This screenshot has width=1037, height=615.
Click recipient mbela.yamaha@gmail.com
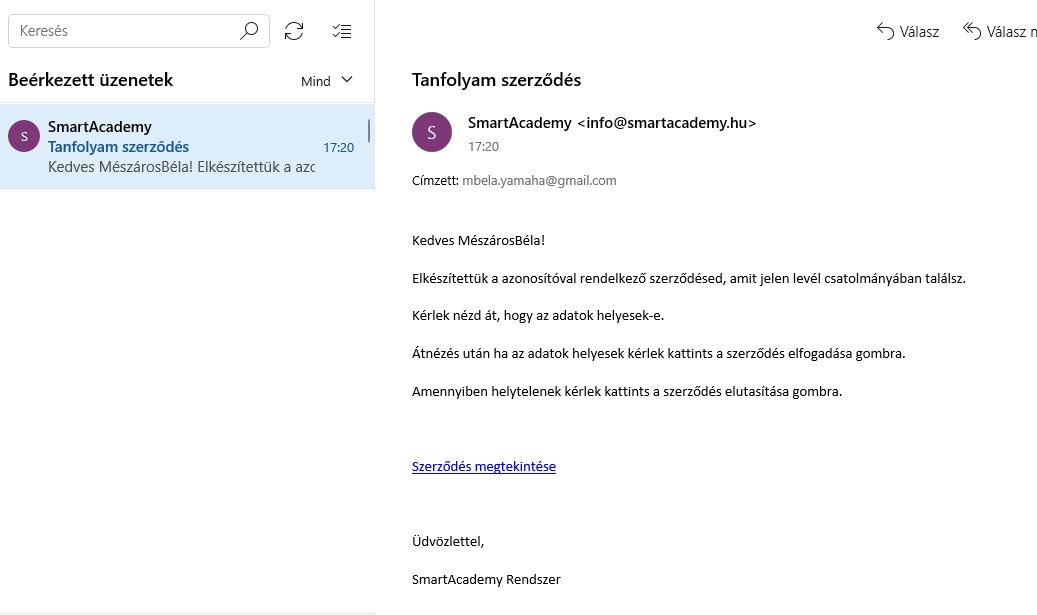539,181
